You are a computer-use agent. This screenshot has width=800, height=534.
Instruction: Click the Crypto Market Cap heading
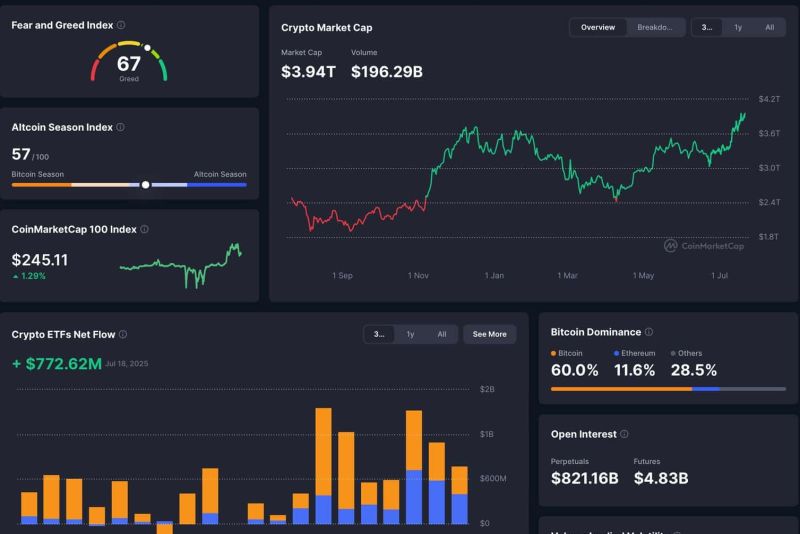(327, 28)
